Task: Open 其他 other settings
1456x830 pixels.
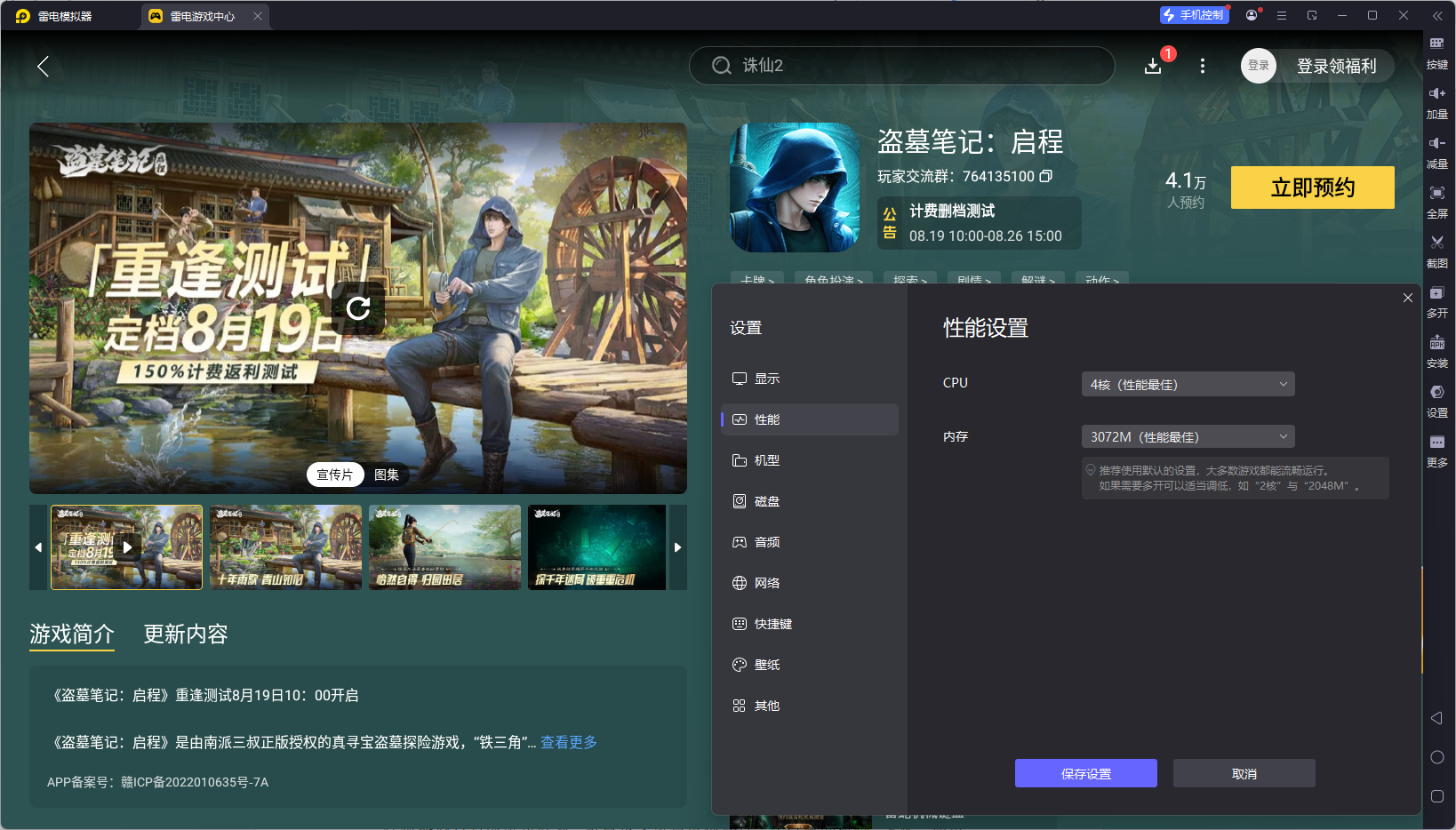Action: (x=810, y=706)
